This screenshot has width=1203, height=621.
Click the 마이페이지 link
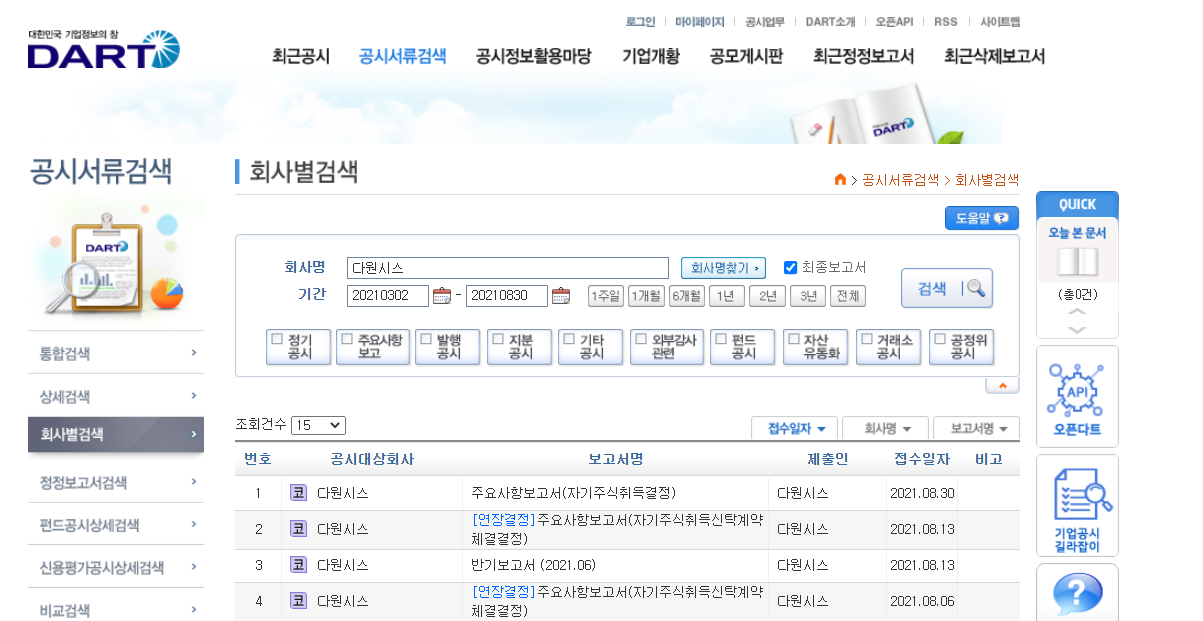[700, 21]
